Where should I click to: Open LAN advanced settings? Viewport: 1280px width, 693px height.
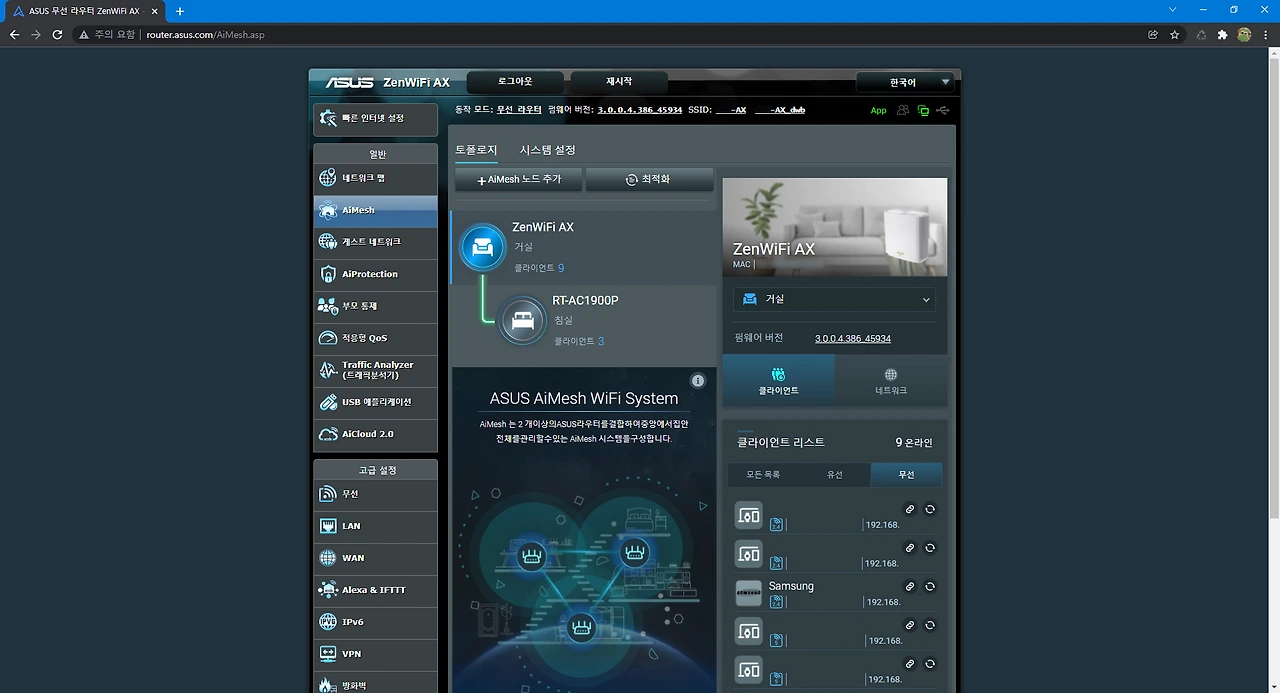pos(375,526)
